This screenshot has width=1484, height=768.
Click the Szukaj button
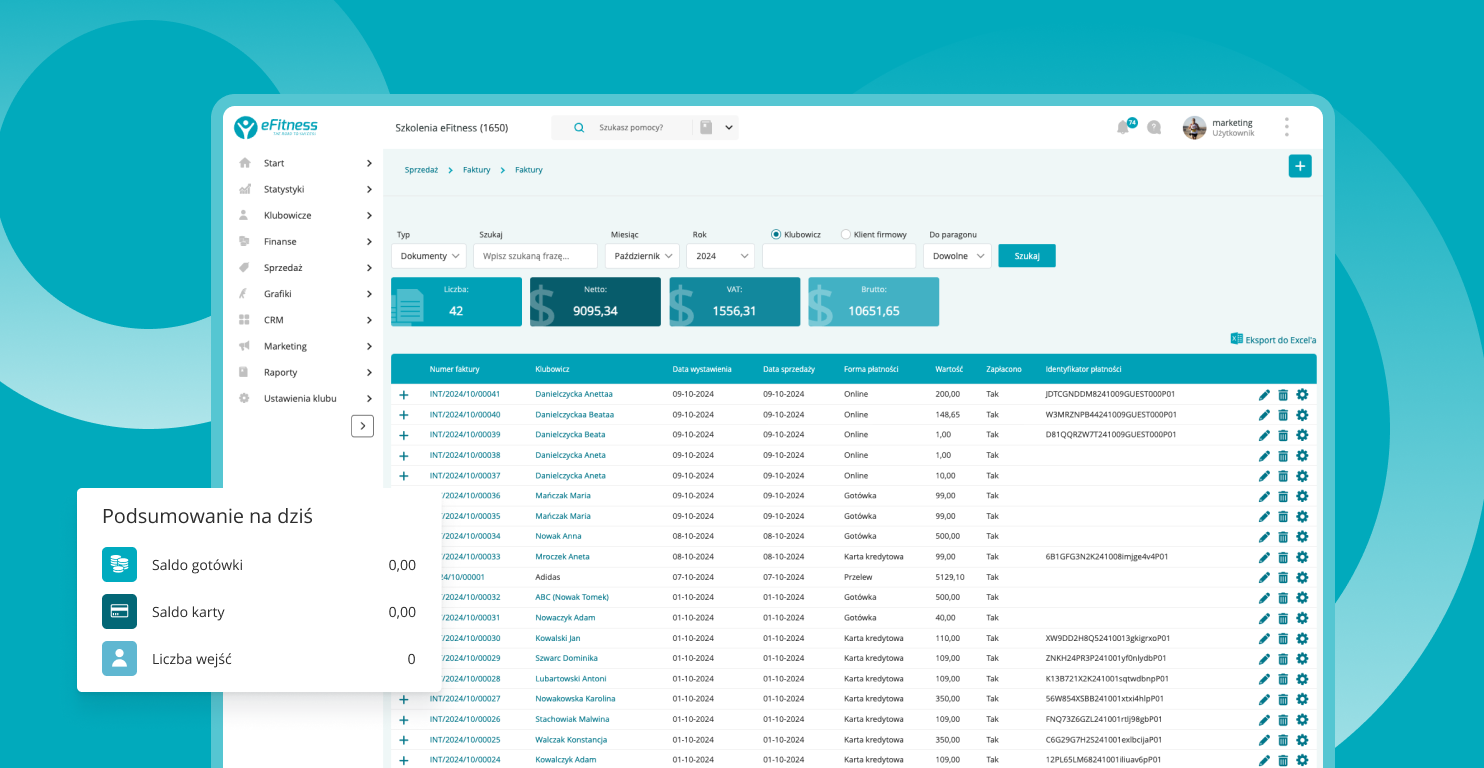(x=1027, y=256)
